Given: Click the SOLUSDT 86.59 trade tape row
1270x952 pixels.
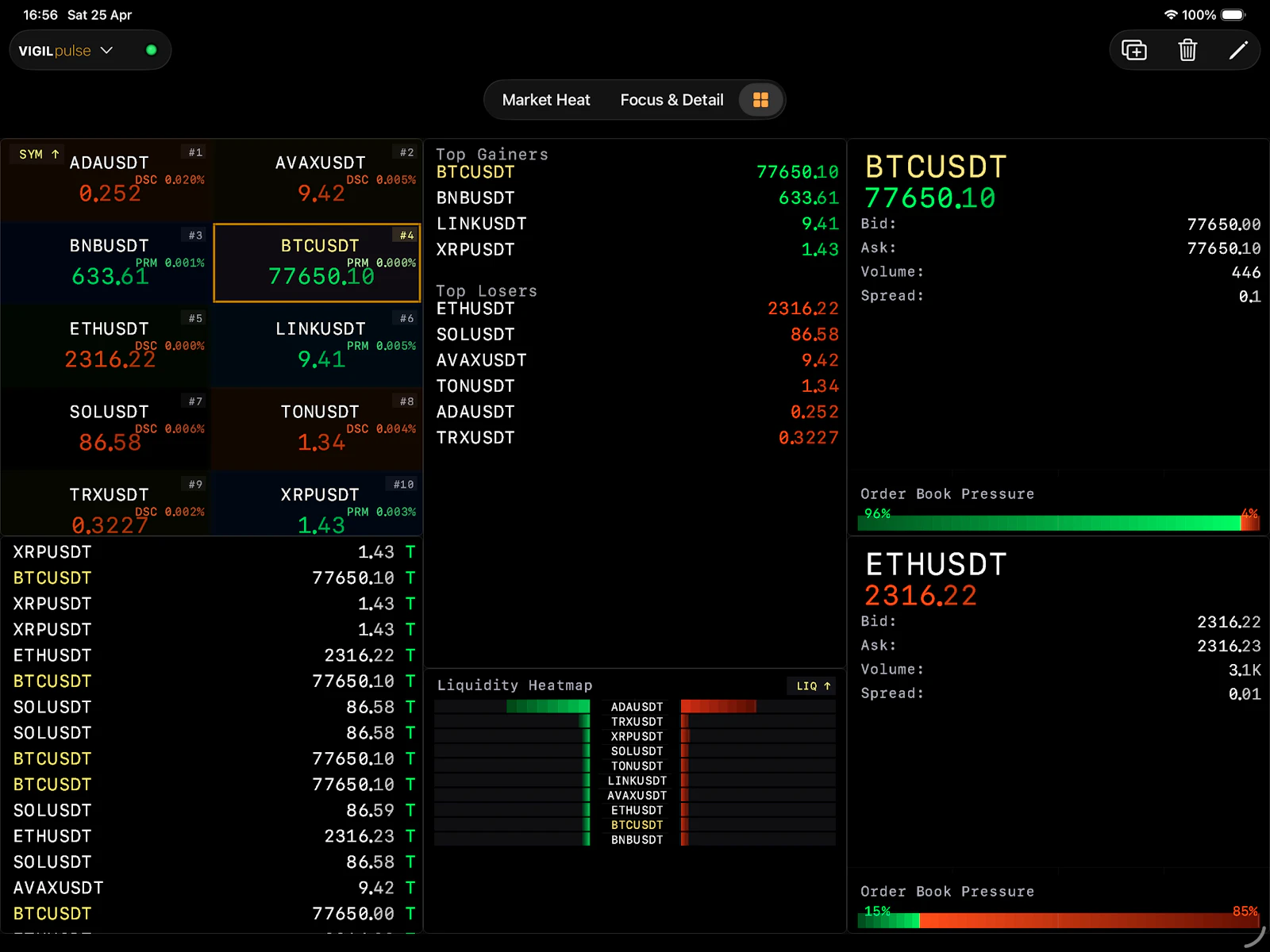Looking at the screenshot, I should click(x=213, y=810).
